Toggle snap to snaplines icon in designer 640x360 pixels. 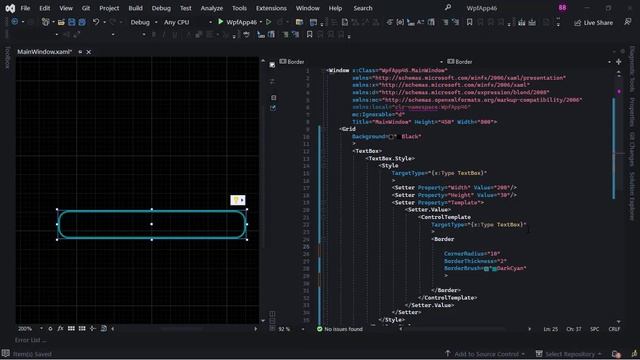93,329
